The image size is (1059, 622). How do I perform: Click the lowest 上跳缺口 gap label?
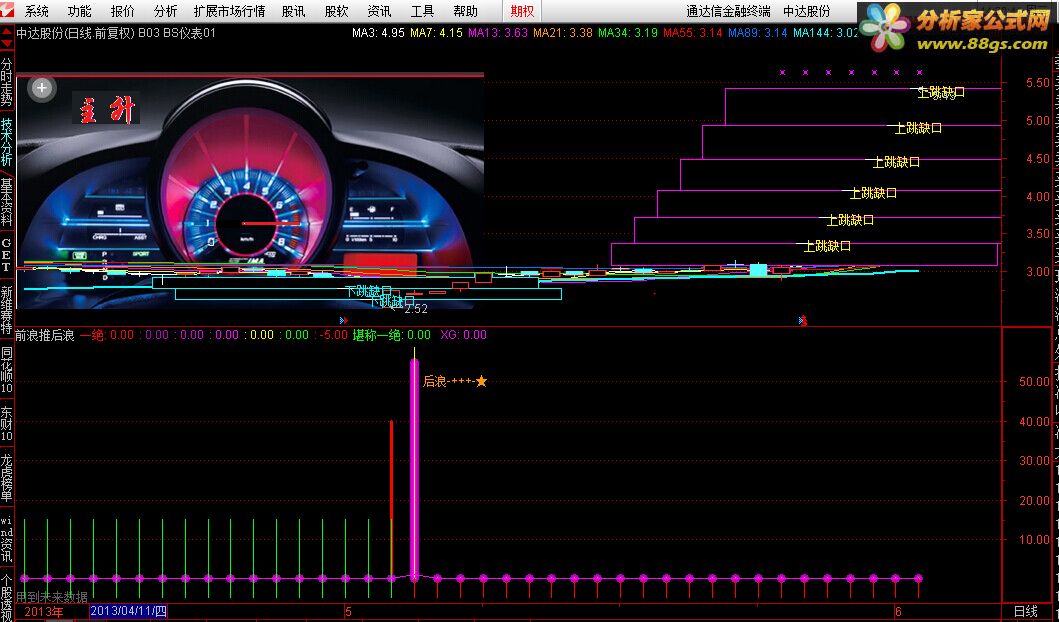(827, 247)
